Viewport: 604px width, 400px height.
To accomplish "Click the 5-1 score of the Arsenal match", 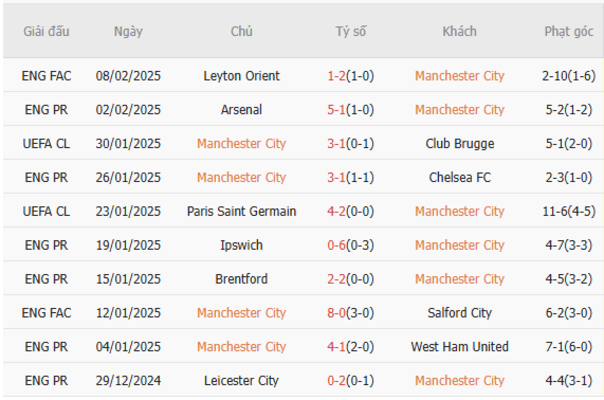I will (338, 110).
